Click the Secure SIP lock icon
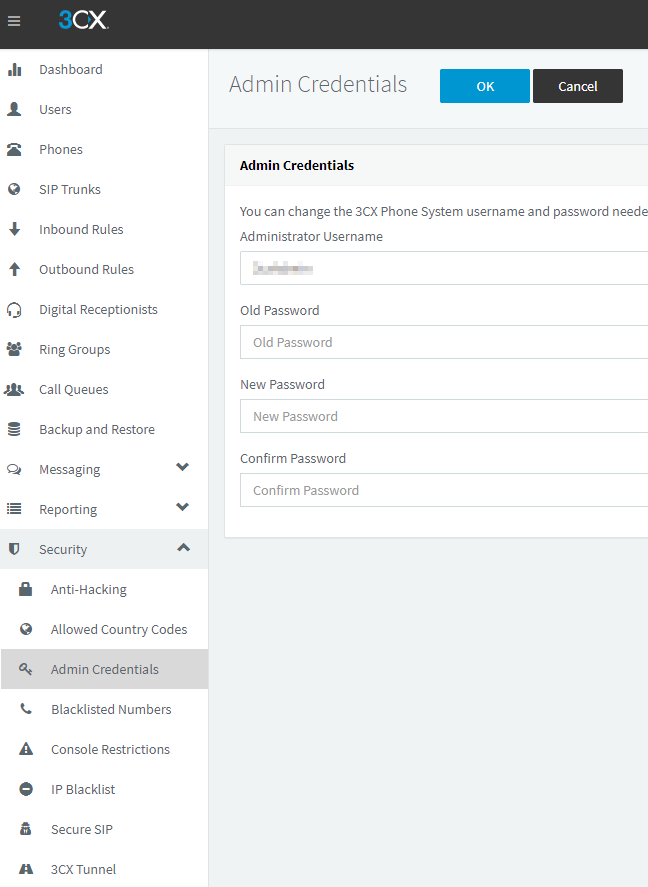Screen dimensions: 648x887 (25, 829)
